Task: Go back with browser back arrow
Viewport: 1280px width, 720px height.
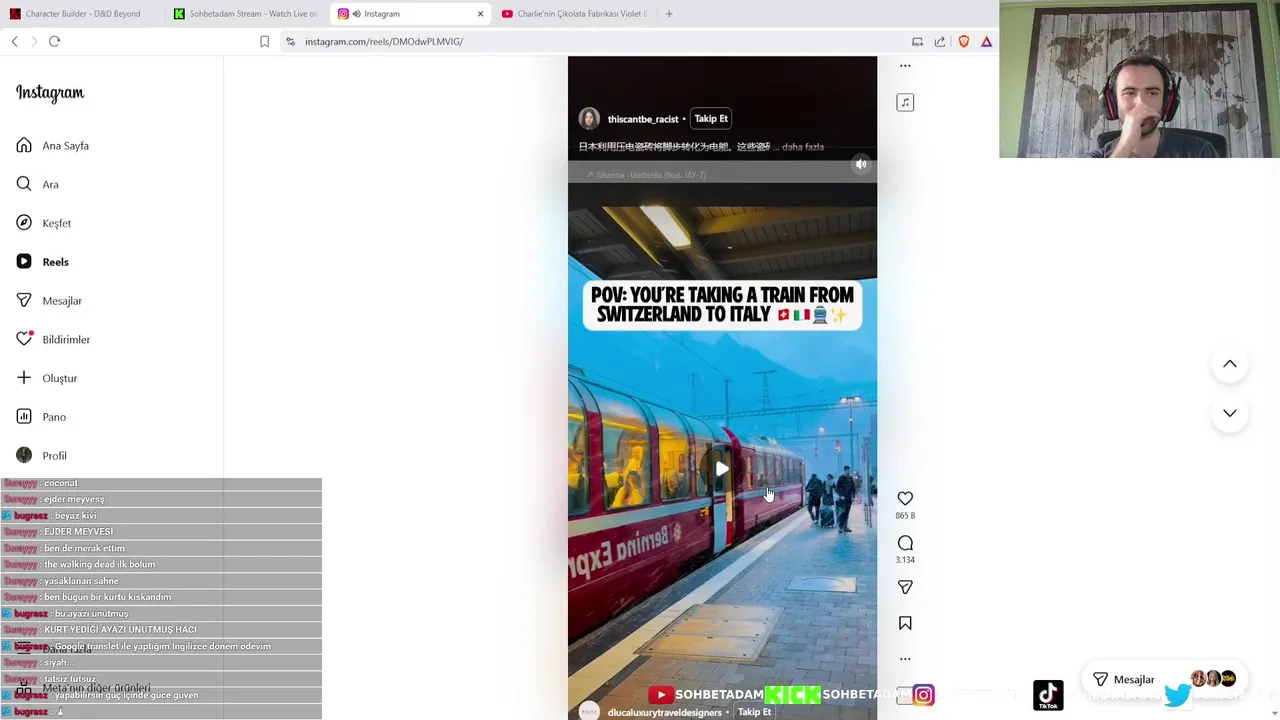Action: pos(15,41)
